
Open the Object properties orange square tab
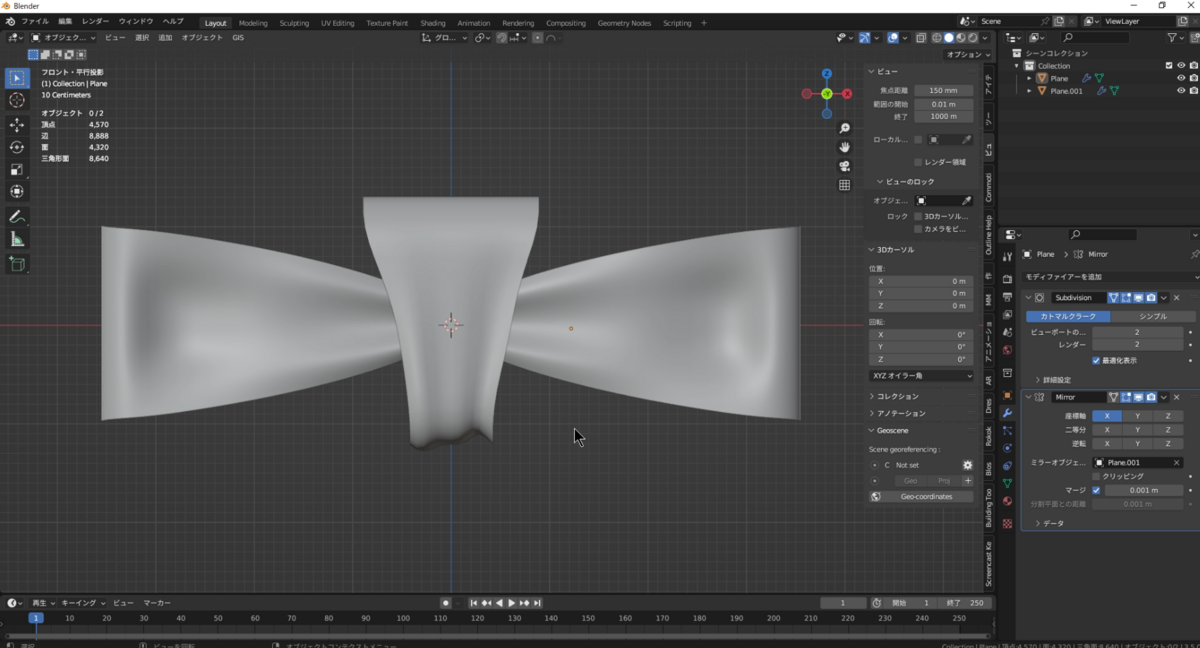click(x=1007, y=395)
